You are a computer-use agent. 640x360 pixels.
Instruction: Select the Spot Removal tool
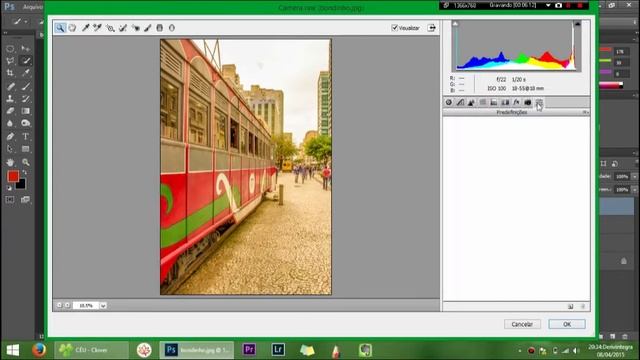(x=123, y=28)
